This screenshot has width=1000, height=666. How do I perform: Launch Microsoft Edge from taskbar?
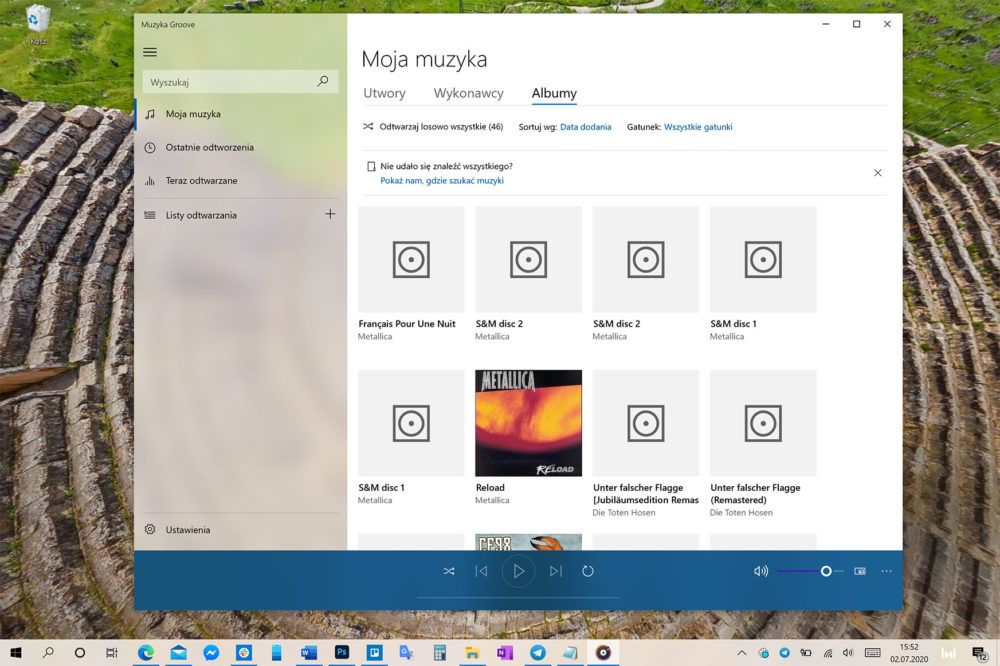tap(146, 653)
